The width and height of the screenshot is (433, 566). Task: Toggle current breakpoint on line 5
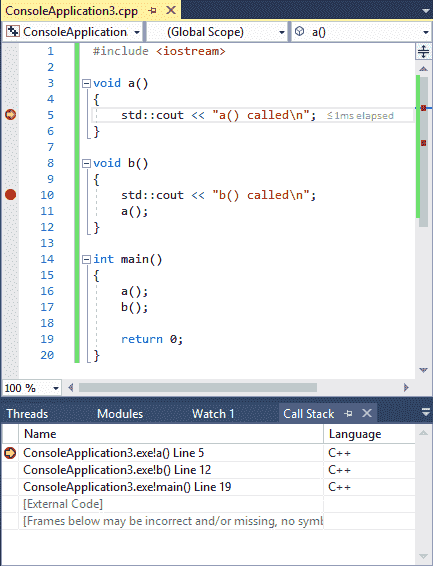(x=10, y=115)
